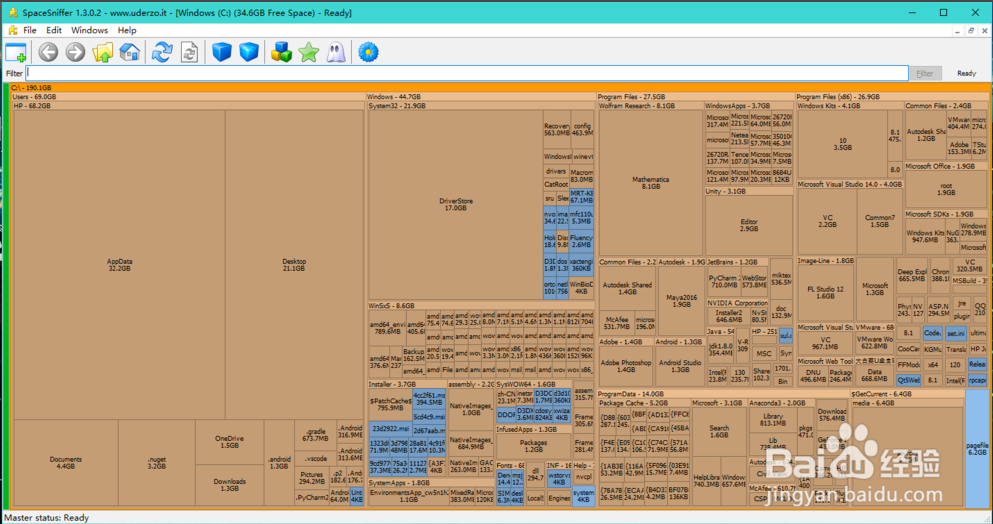The image size is (993, 524).
Task: Click the first blue cube (less detail) icon
Action: (222, 53)
